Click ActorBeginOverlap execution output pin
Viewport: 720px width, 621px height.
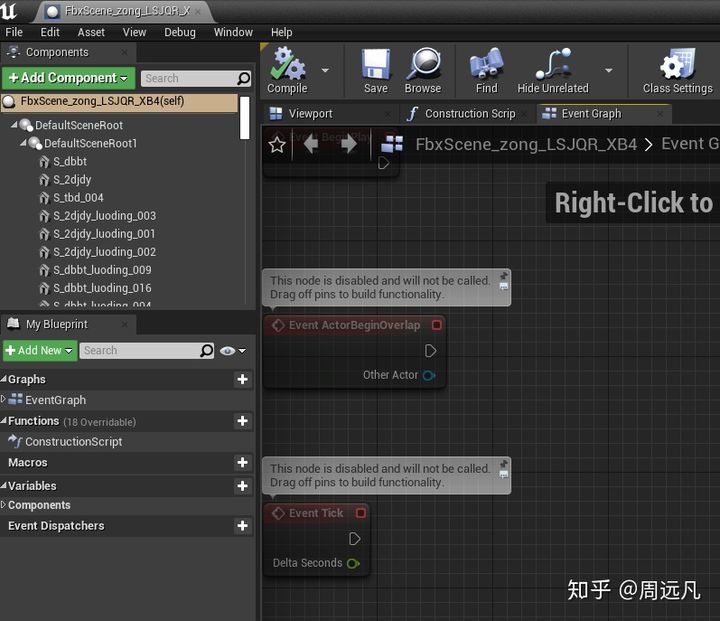[x=430, y=351]
